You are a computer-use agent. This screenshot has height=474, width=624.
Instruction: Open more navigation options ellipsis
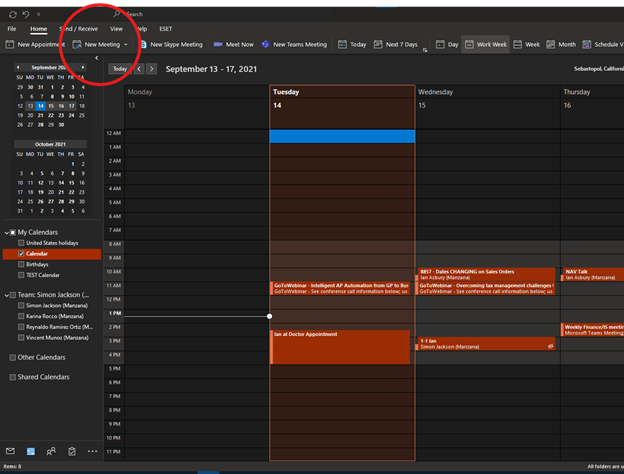click(x=92, y=451)
